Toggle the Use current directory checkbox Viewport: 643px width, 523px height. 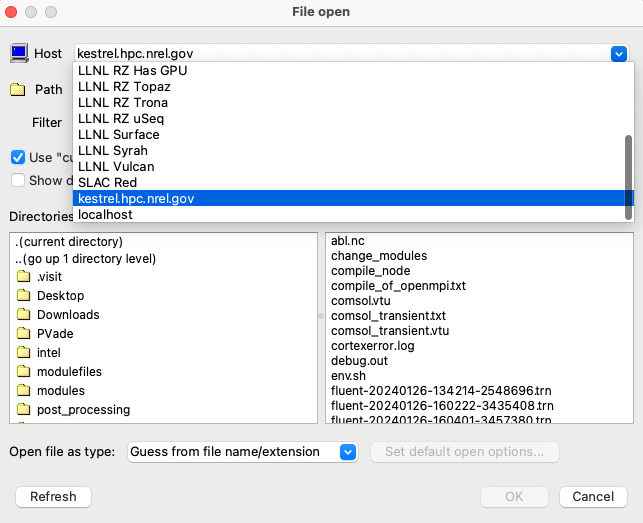tap(18, 157)
